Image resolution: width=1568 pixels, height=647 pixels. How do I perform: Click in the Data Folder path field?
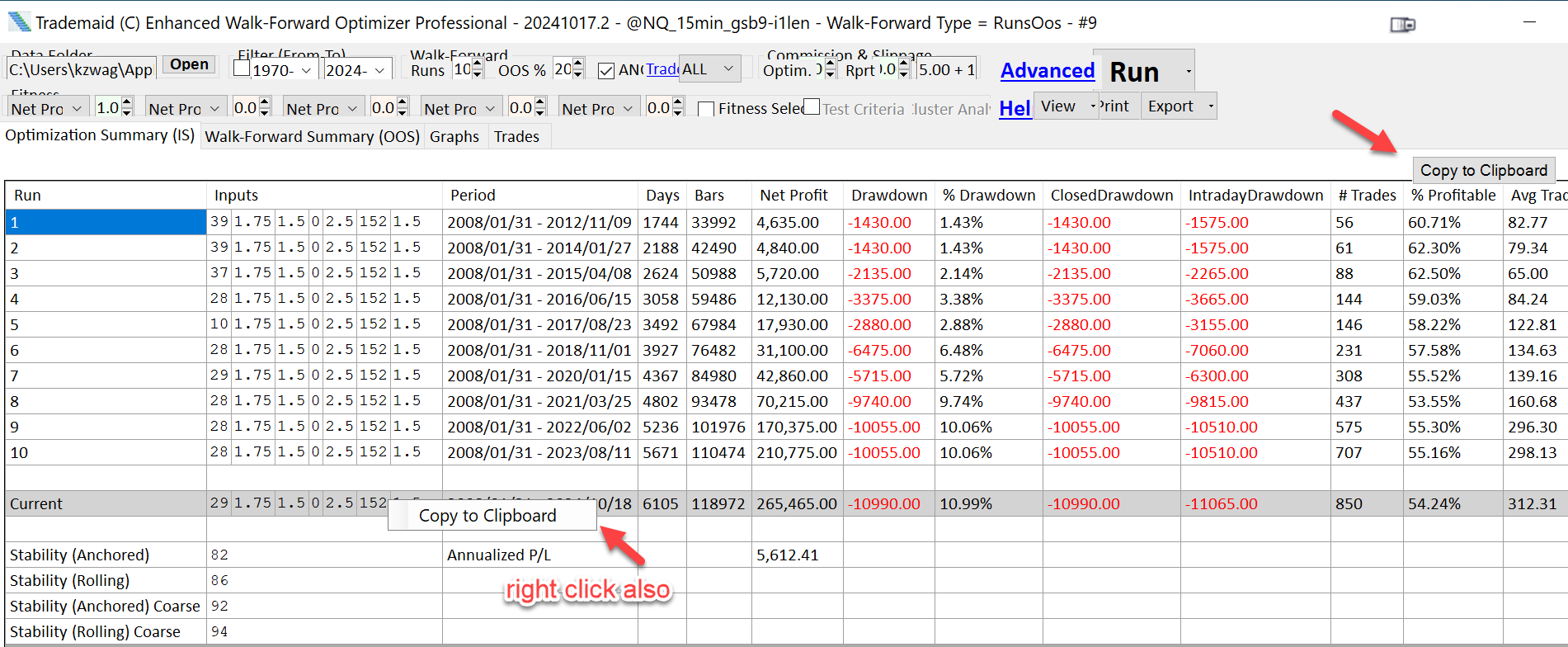coord(80,70)
